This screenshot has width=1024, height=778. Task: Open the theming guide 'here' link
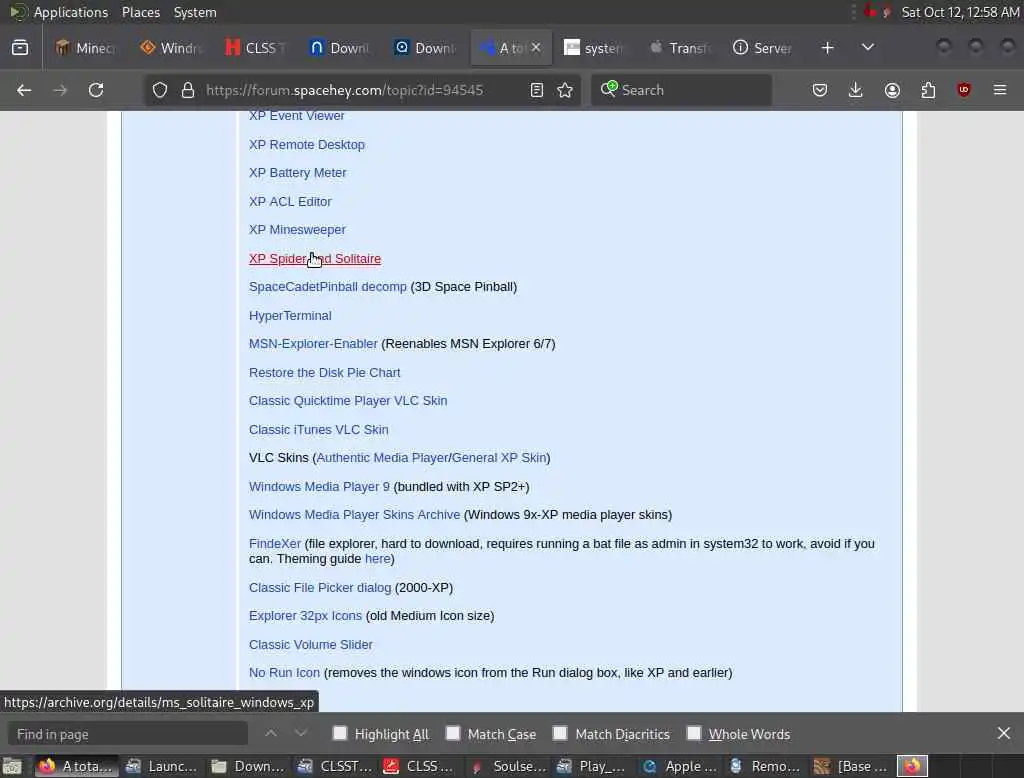377,559
